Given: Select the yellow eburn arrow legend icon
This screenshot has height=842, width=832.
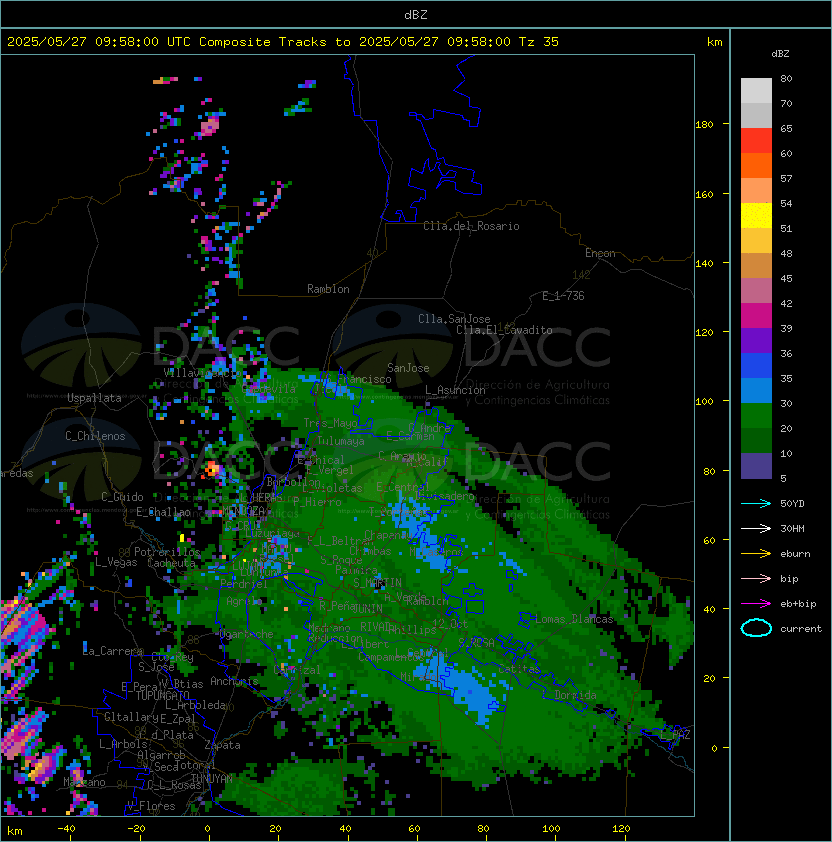Looking at the screenshot, I should [x=756, y=554].
